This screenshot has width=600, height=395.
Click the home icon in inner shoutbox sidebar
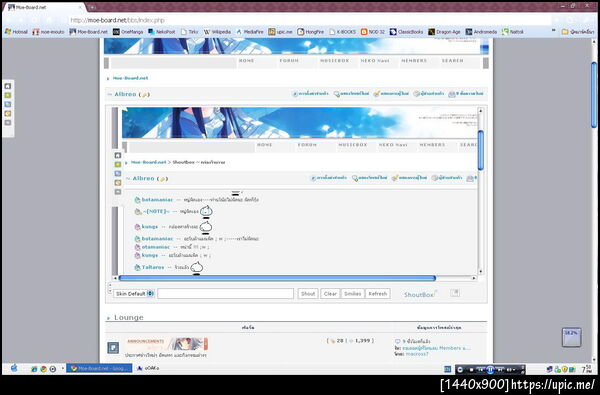pos(118,155)
